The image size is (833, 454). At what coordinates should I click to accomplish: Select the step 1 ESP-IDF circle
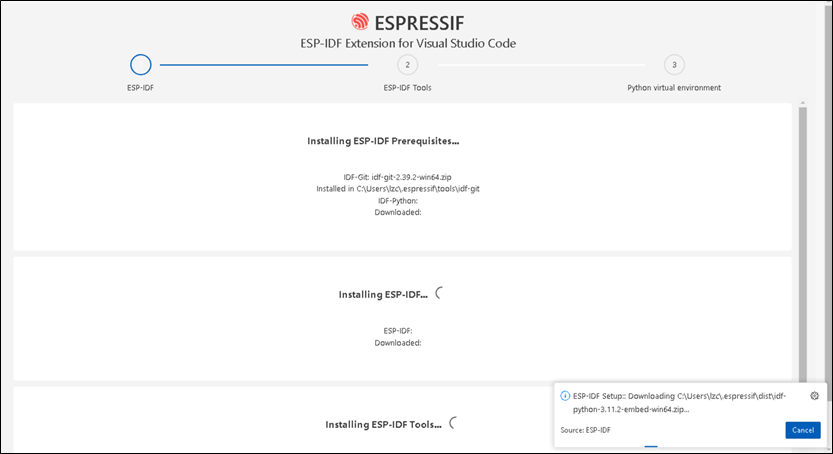[x=141, y=65]
